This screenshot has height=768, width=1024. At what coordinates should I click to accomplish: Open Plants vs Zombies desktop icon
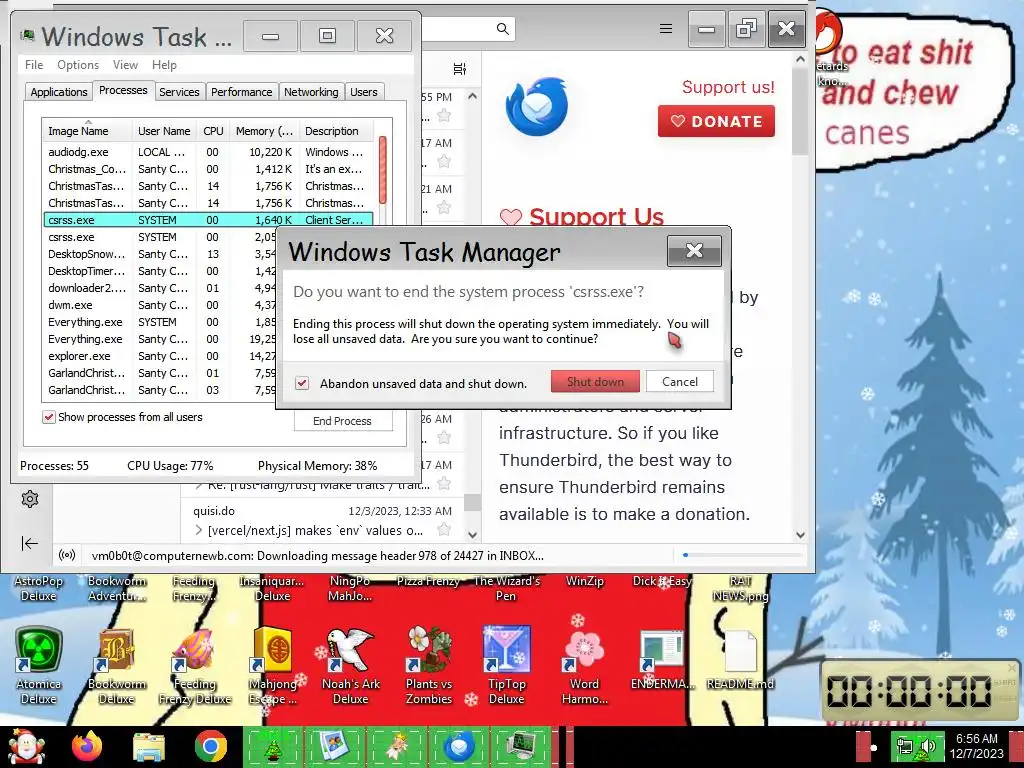428,665
